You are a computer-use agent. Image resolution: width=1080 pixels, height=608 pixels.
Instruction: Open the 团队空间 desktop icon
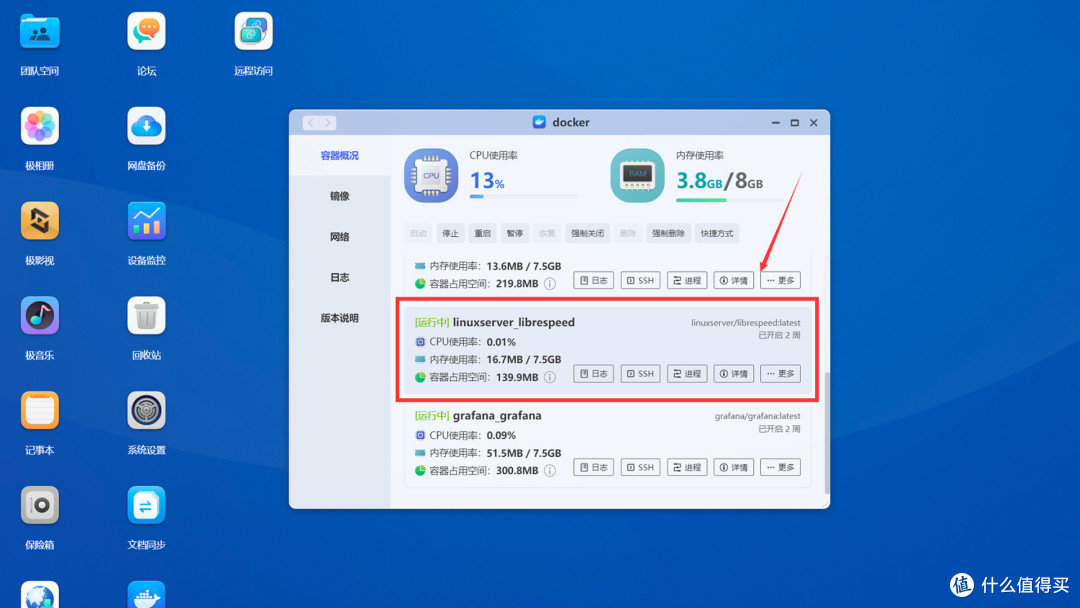click(x=39, y=32)
